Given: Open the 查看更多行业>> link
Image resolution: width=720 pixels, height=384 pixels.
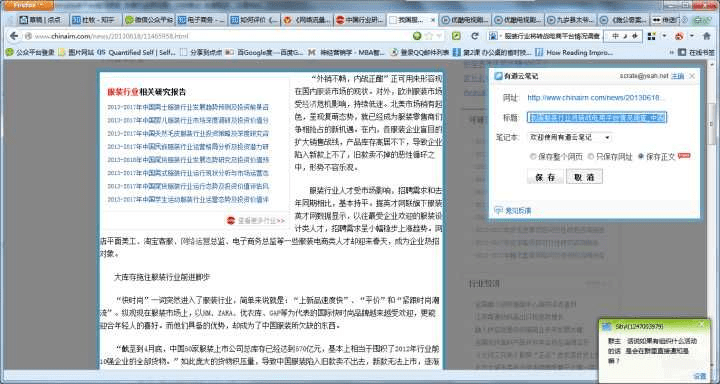Looking at the screenshot, I should (x=261, y=220).
